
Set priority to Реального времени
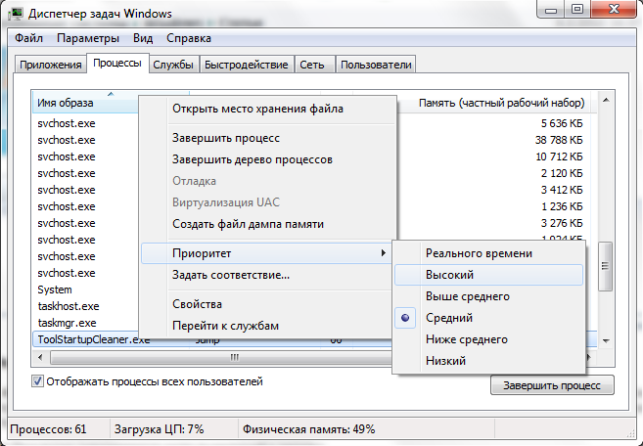(x=488, y=253)
